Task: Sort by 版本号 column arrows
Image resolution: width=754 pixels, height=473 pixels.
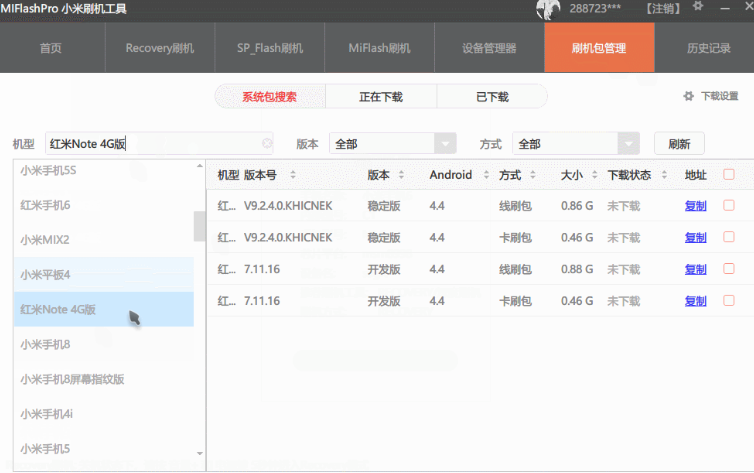Action: 293,175
